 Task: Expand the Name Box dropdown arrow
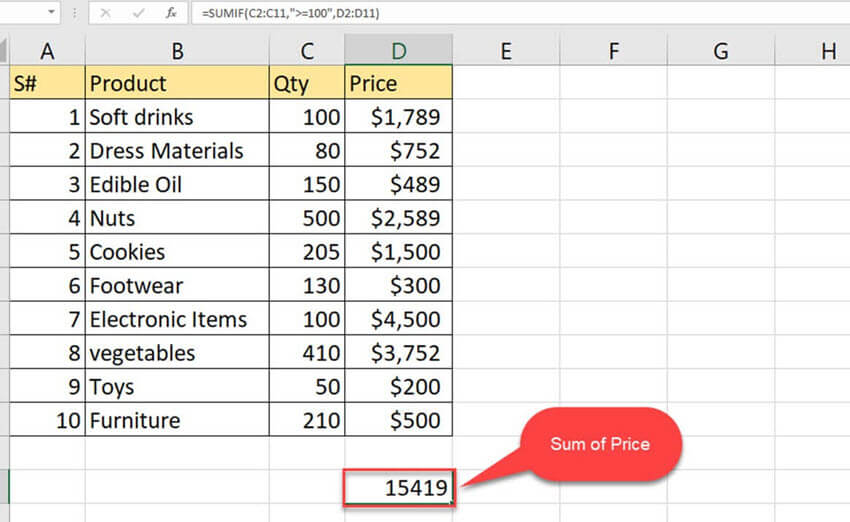click(50, 13)
